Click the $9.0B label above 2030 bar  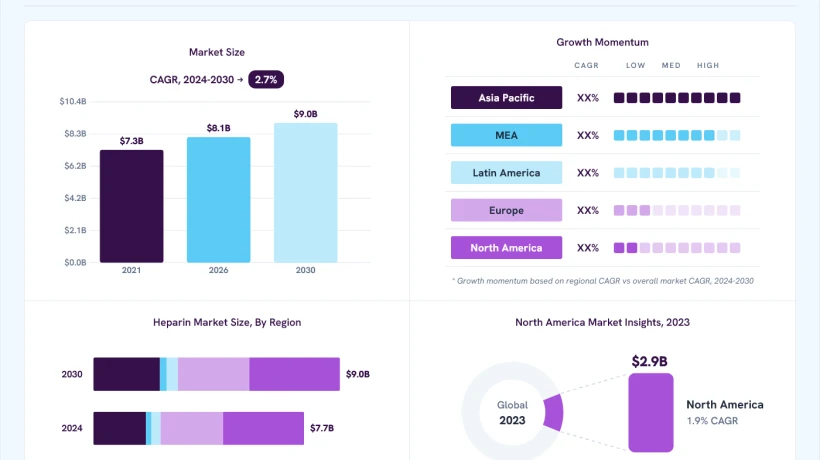[x=305, y=114]
